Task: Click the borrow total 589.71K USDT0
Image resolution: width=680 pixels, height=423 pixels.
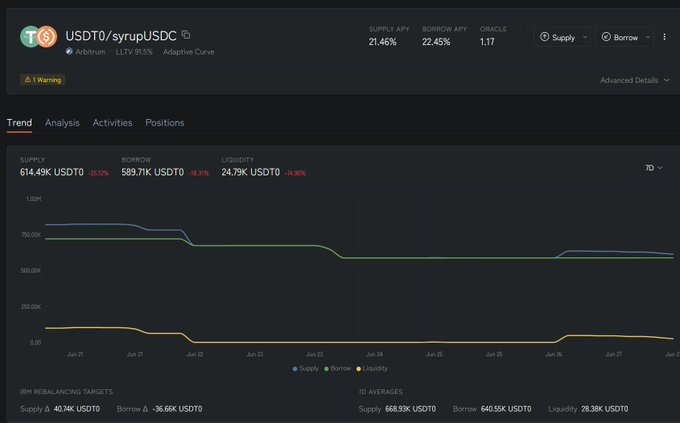Action: pyautogui.click(x=153, y=172)
